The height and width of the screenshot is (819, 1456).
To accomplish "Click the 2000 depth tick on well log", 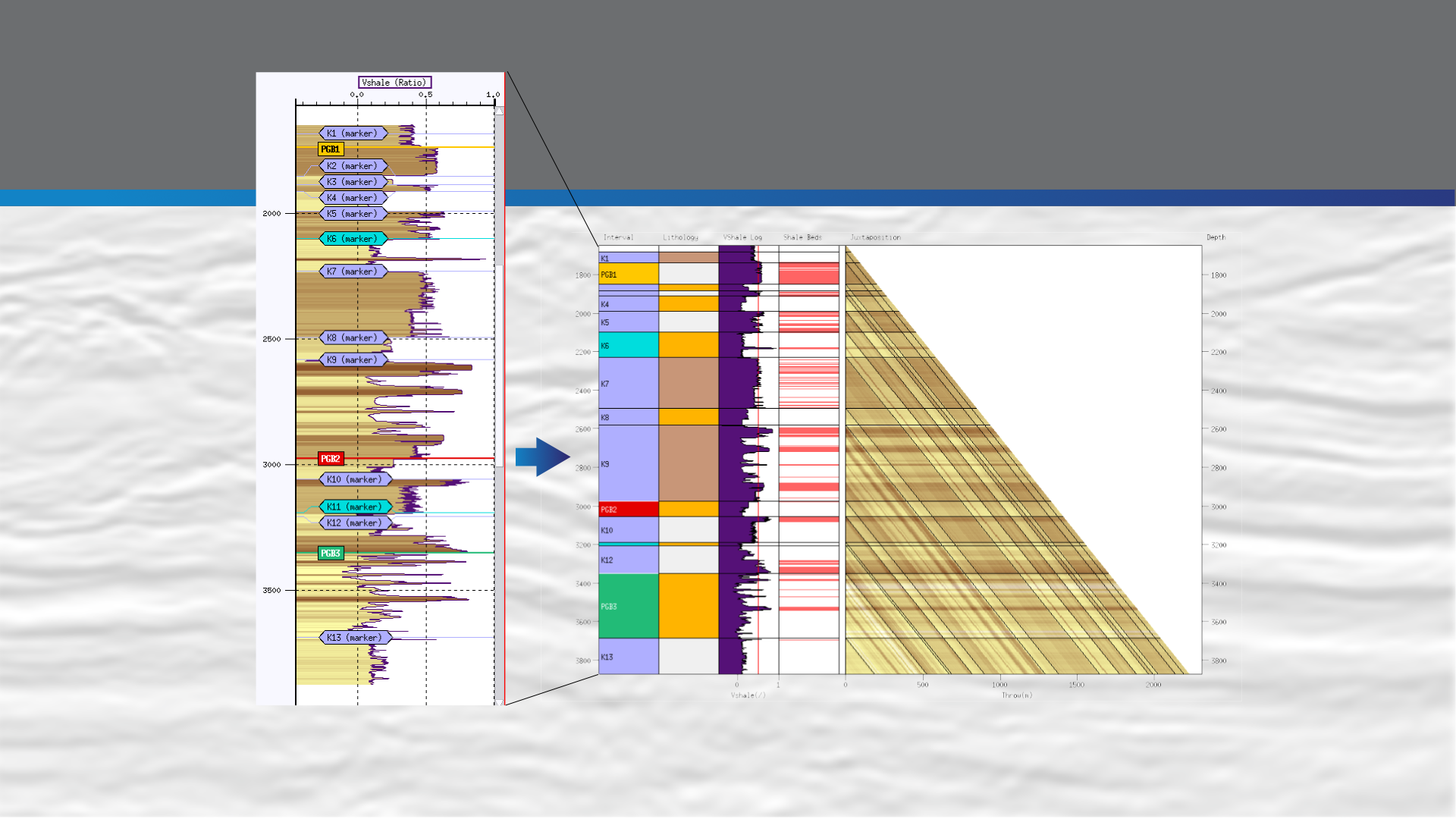I will [271, 214].
